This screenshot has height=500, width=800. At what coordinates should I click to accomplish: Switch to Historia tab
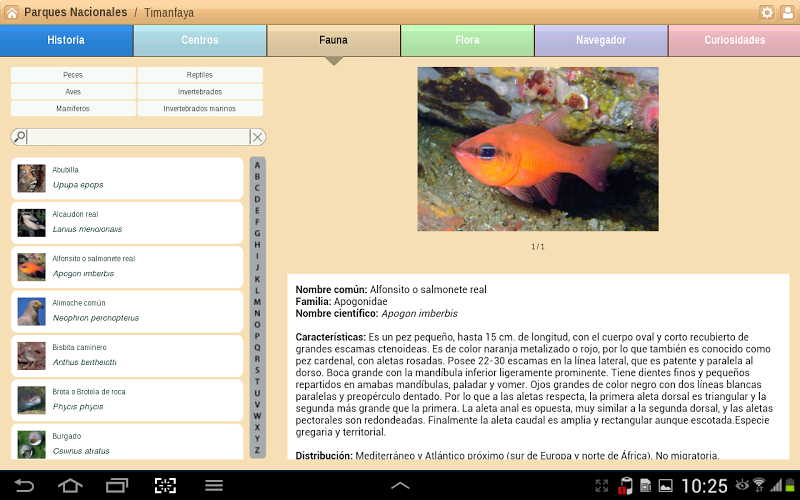coord(66,40)
